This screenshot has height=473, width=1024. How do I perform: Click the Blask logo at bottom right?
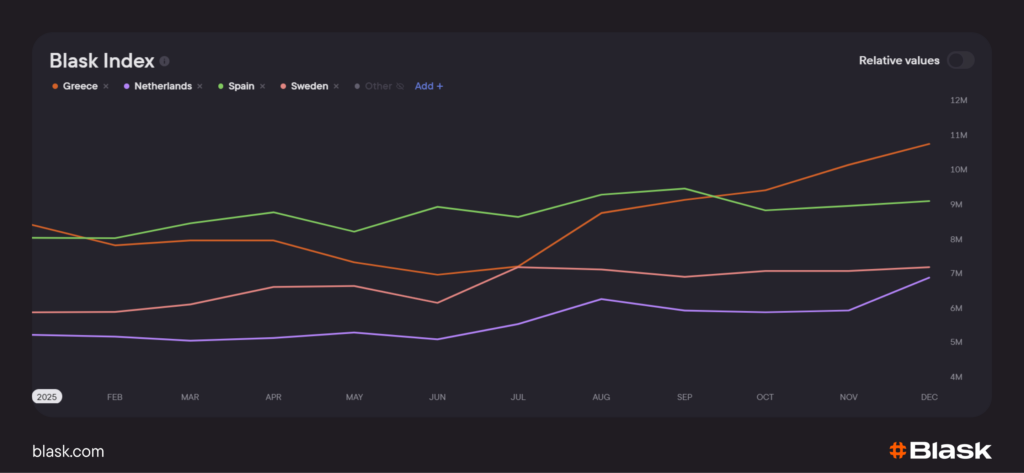(x=939, y=450)
